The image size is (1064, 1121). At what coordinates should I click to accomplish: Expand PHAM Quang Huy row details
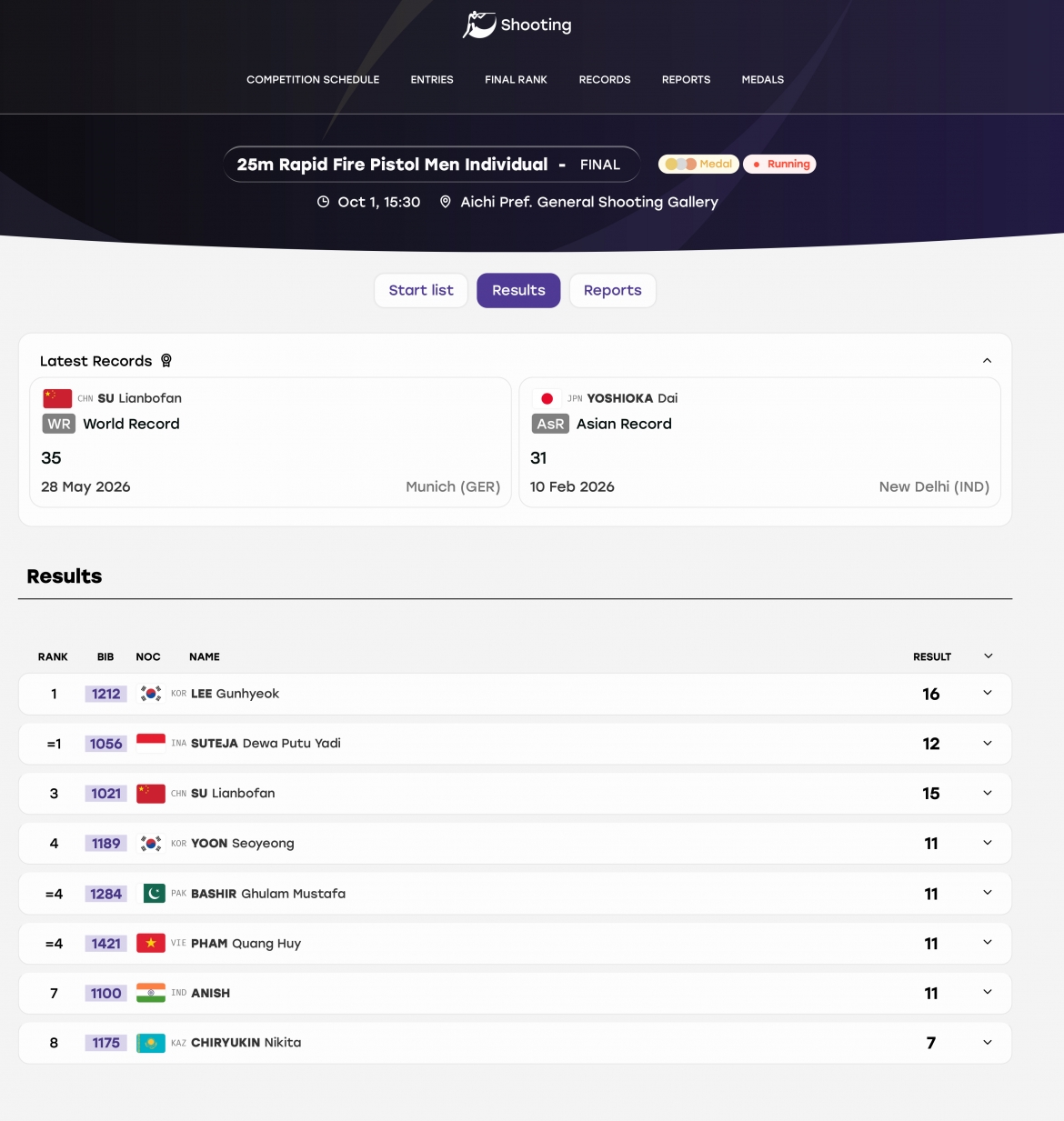coord(988,944)
